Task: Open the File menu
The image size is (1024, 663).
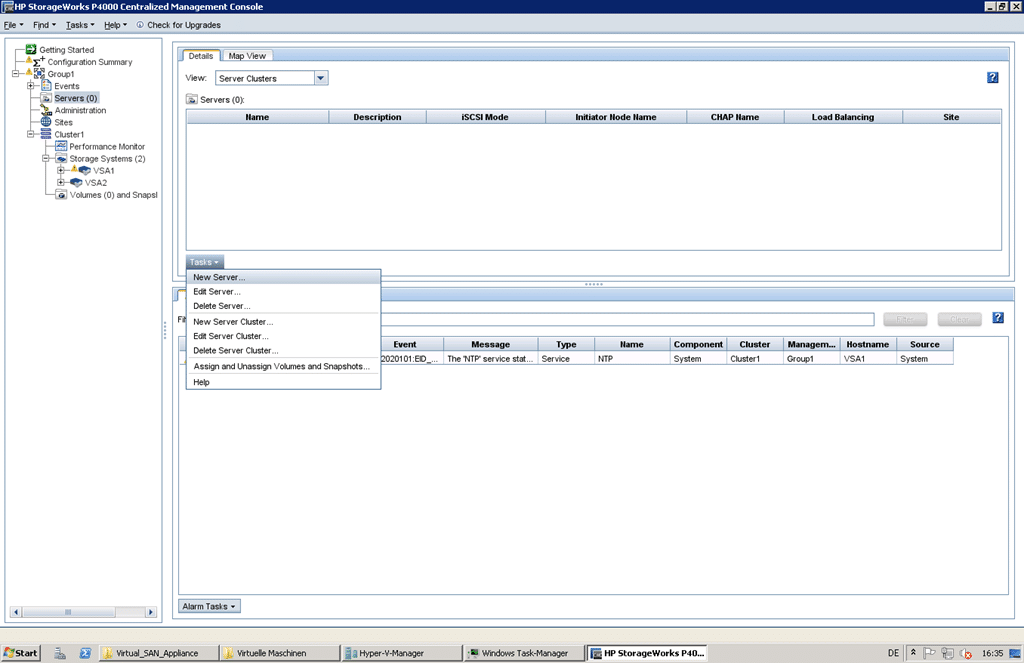Action: tap(13, 25)
